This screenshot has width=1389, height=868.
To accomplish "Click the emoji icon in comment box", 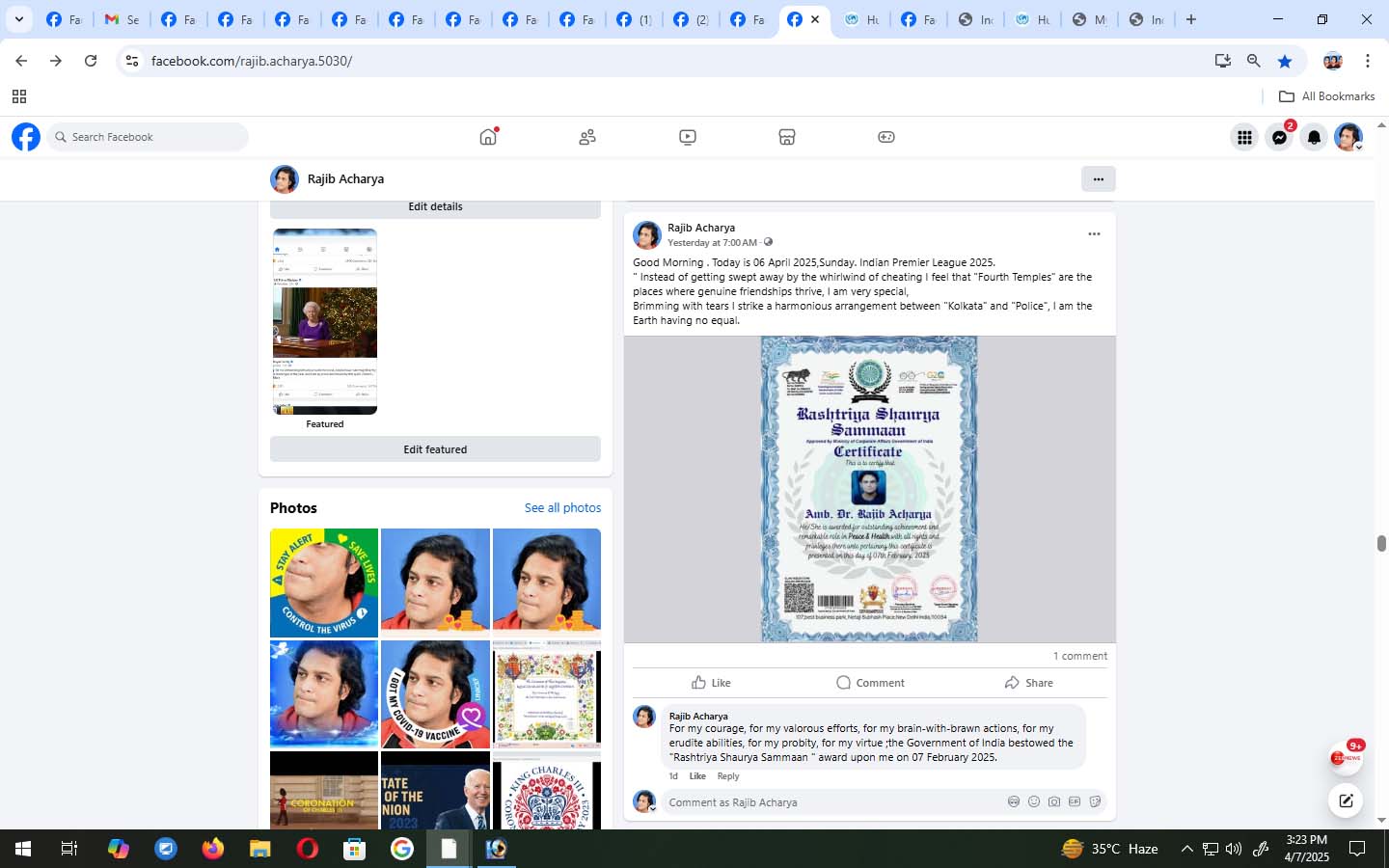I will [1034, 801].
